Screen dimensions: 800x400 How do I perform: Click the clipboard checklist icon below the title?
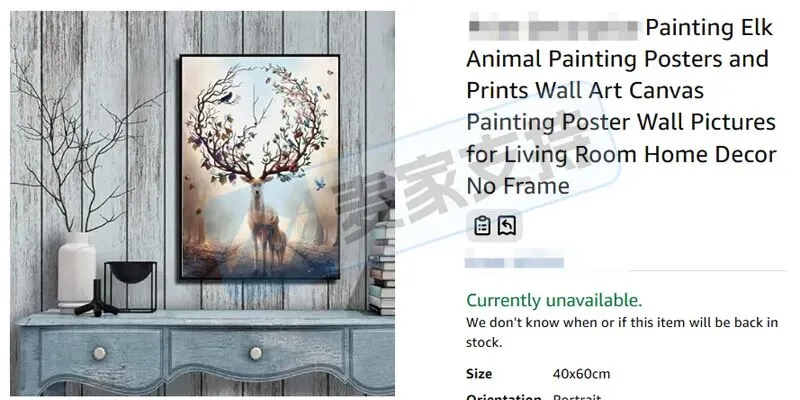[482, 226]
